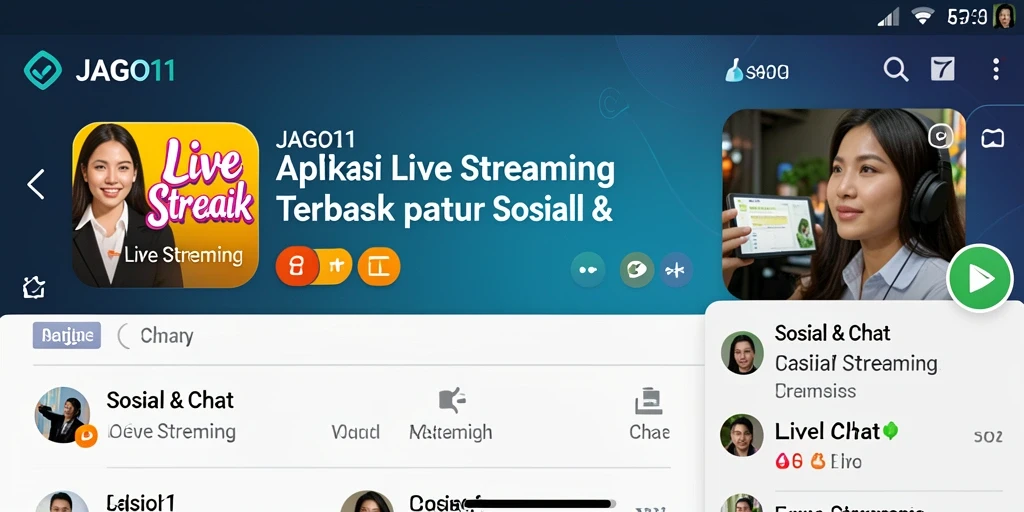
Task: Click the Sosial & Chat row avatar
Action: [x=63, y=415]
